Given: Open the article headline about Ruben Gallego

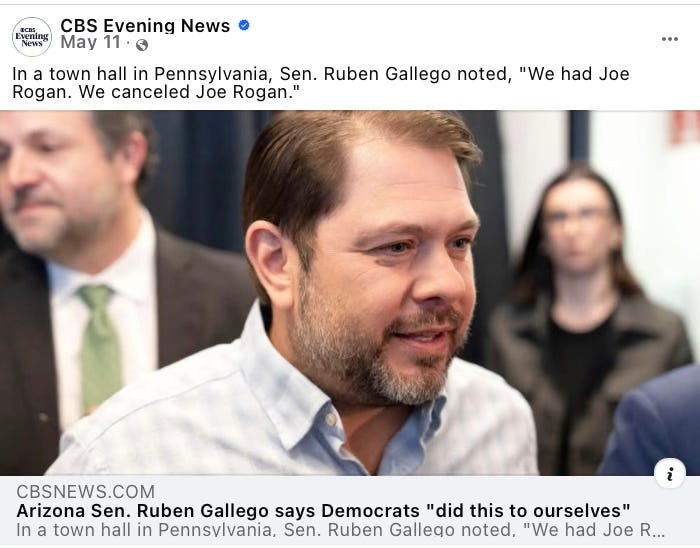Looking at the screenshot, I should 323,511.
